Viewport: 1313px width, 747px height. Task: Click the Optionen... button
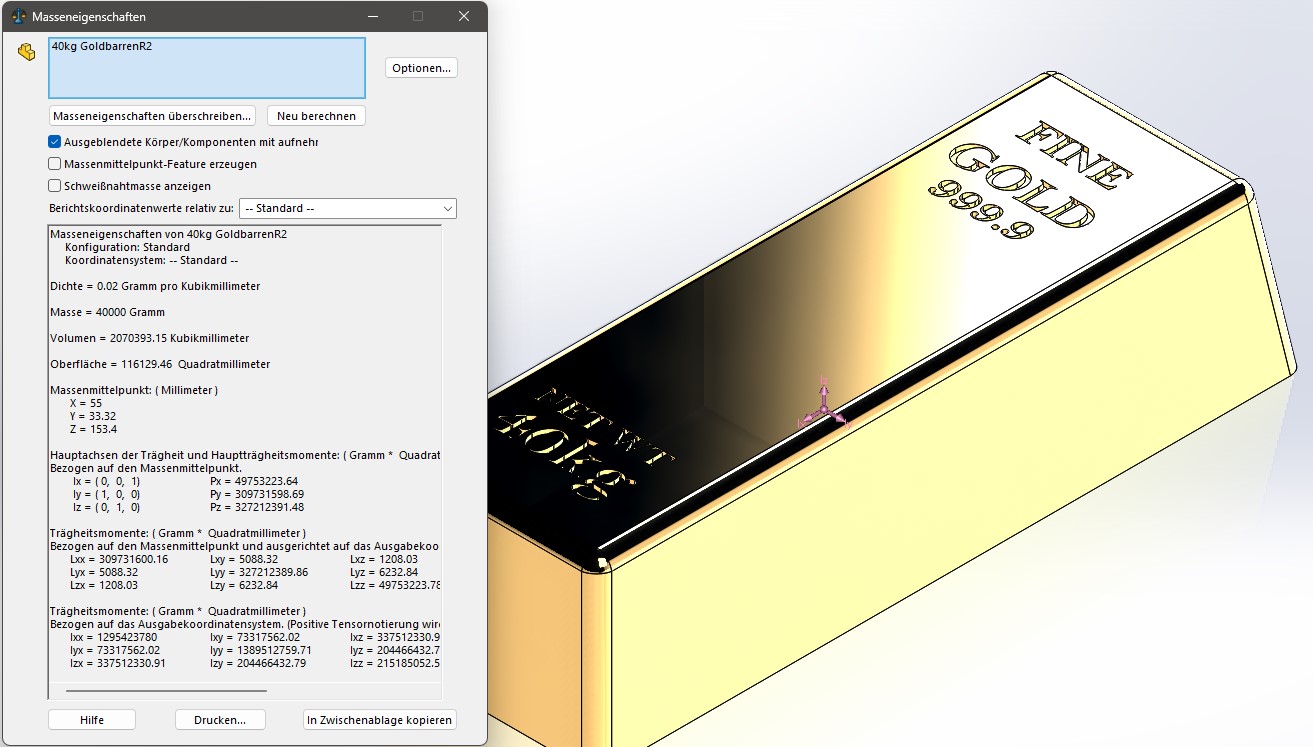click(421, 68)
